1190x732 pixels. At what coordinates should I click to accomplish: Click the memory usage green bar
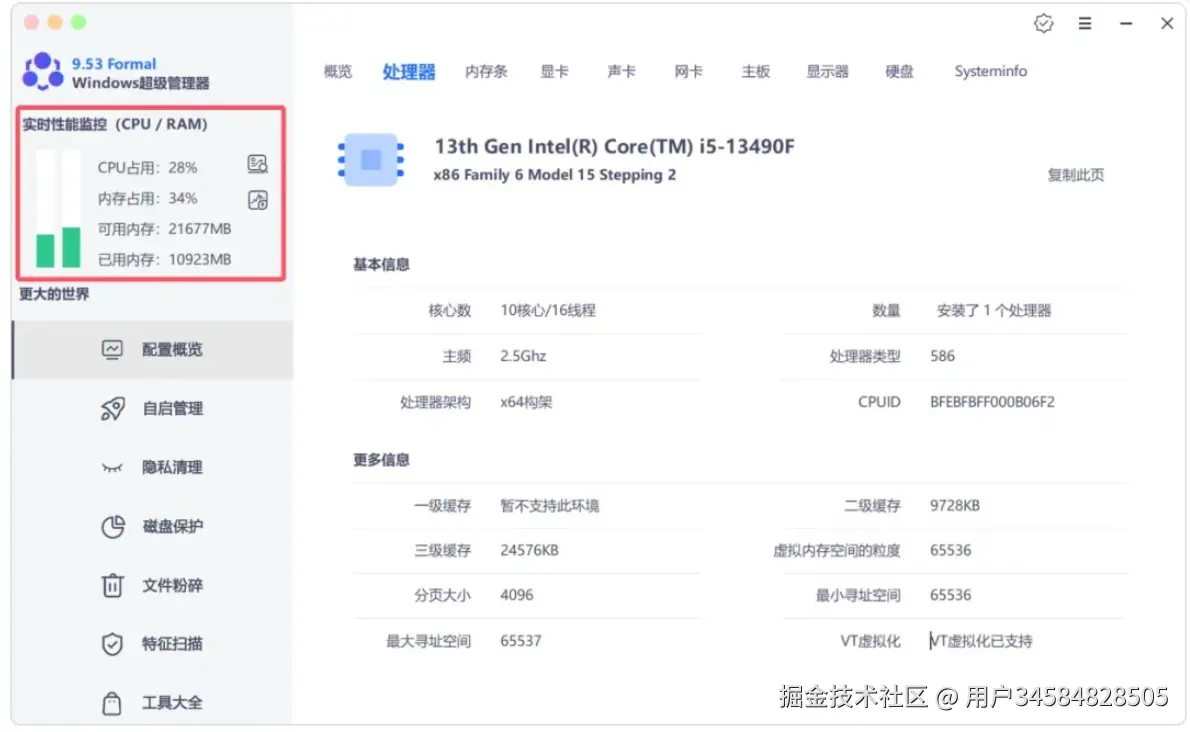[x=71, y=247]
